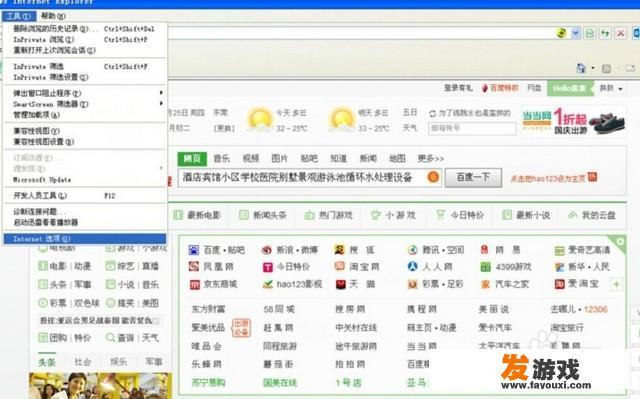
Task: Open the 热门游戏 category tab
Action: [329, 215]
